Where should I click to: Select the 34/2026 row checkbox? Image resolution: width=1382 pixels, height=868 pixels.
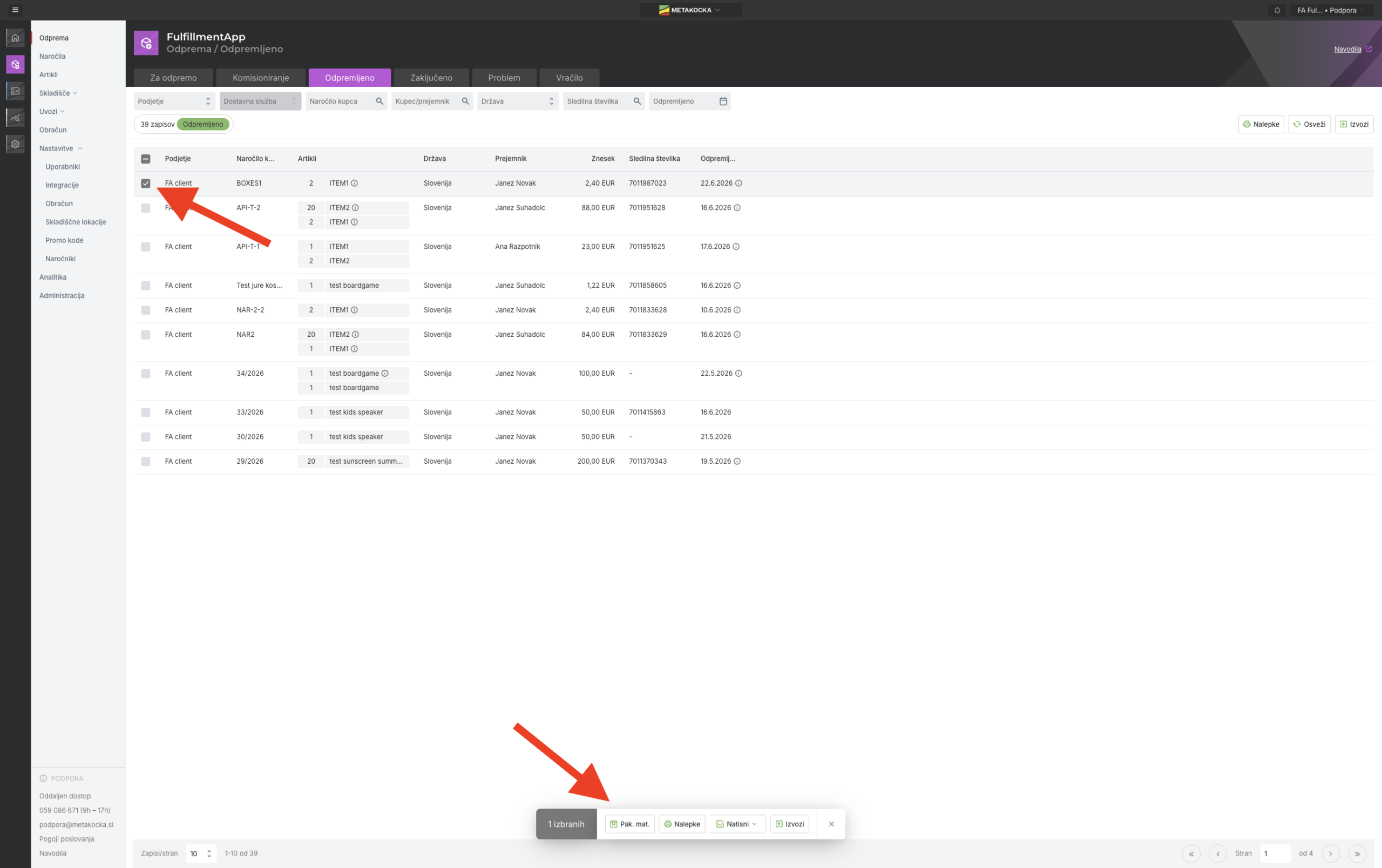(146, 374)
